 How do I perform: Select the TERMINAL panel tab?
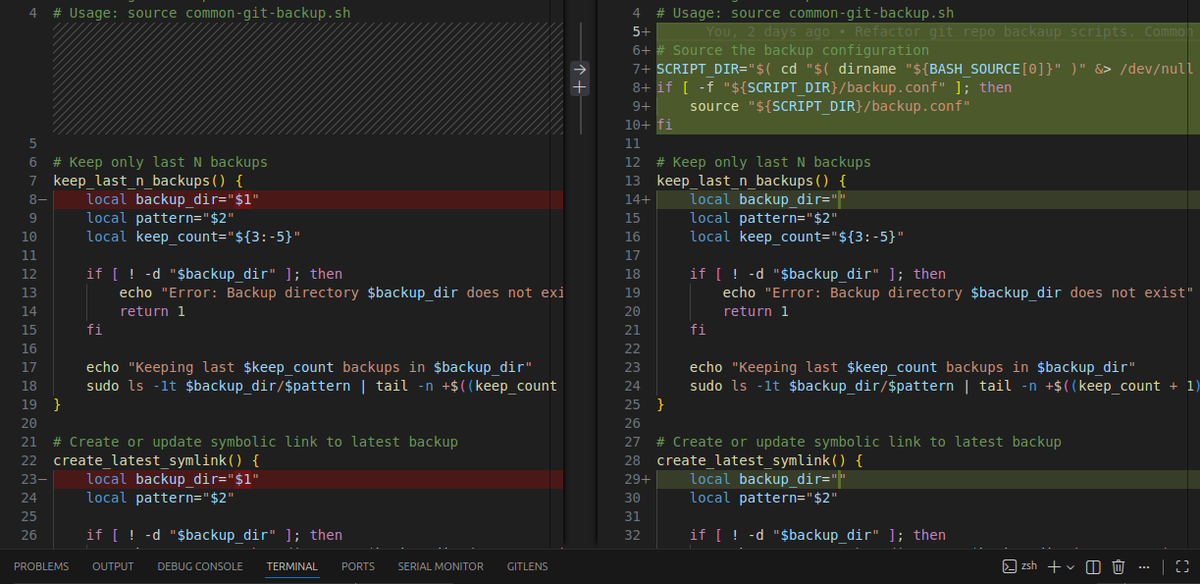292,566
